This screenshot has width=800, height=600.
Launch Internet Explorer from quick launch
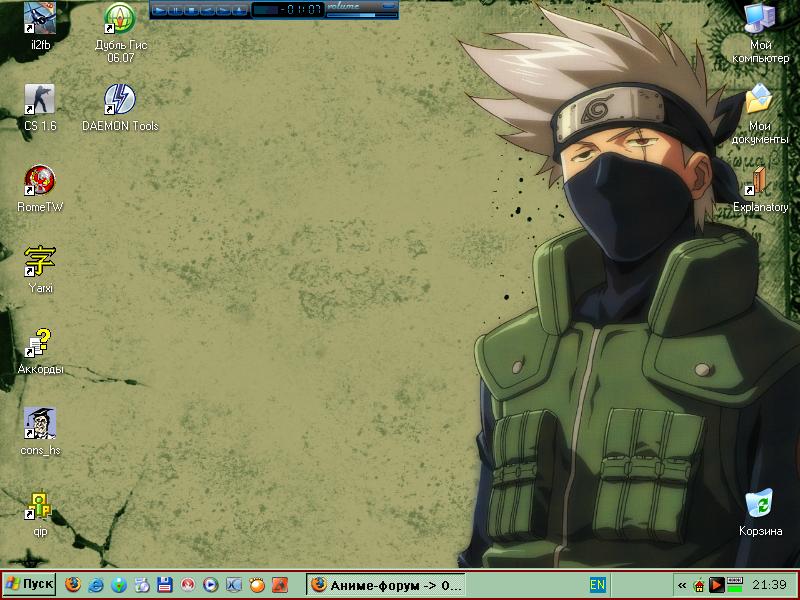click(96, 584)
